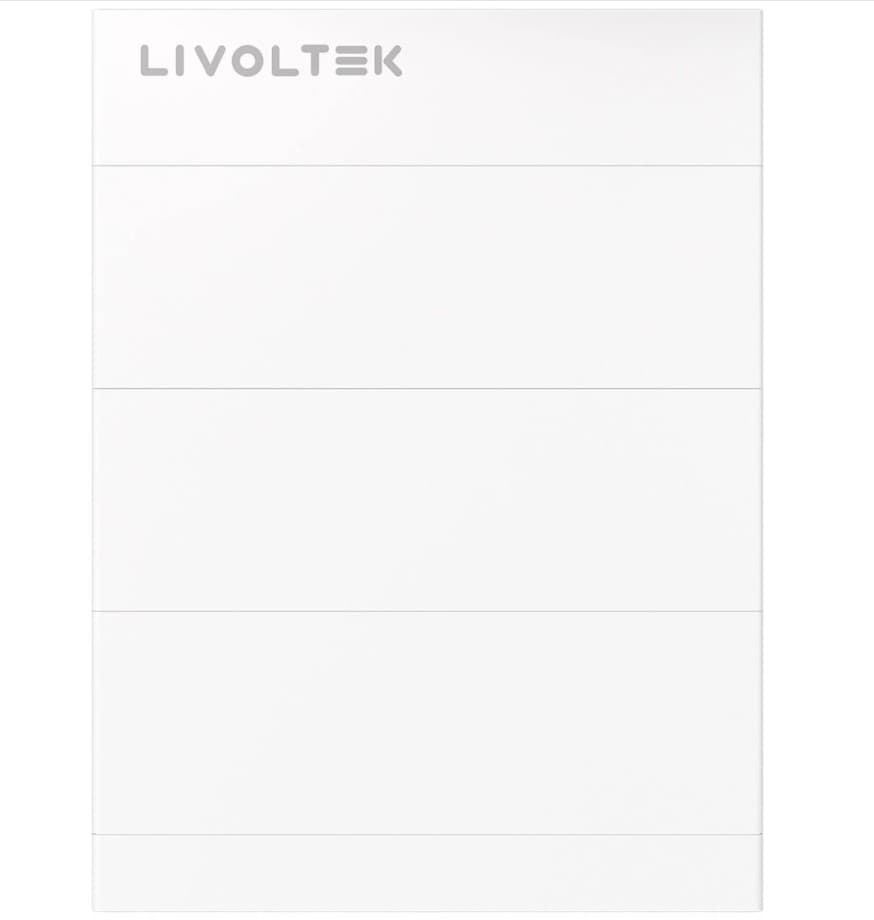Click the seam between third and fourth modules
The height and width of the screenshot is (920, 874).
tap(427, 611)
